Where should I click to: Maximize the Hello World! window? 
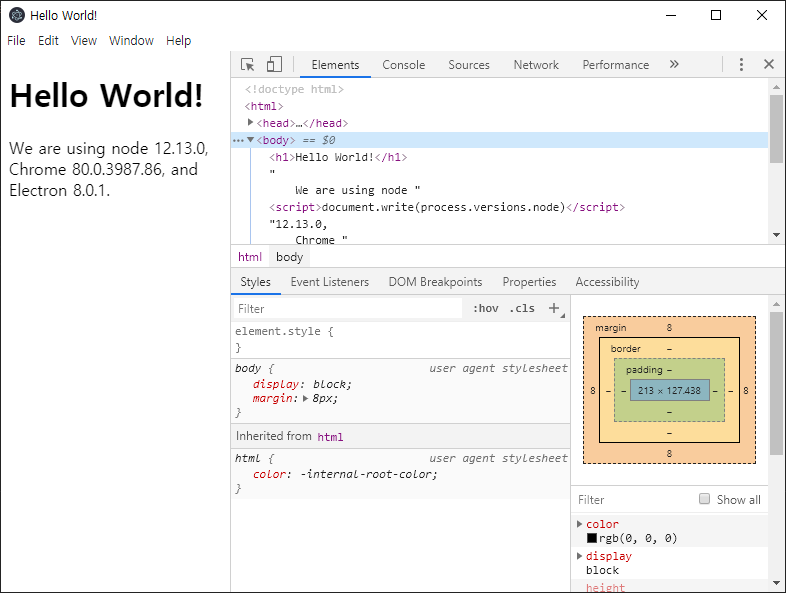click(x=716, y=16)
